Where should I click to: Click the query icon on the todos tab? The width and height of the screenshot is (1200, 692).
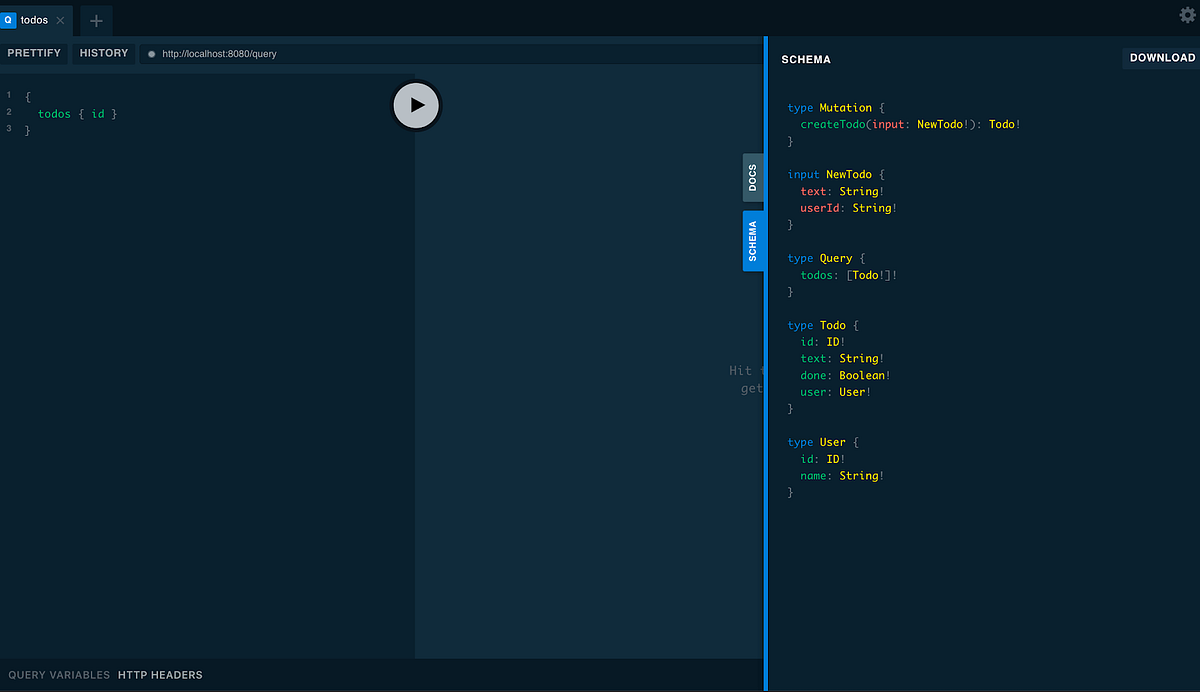pyautogui.click(x=10, y=19)
